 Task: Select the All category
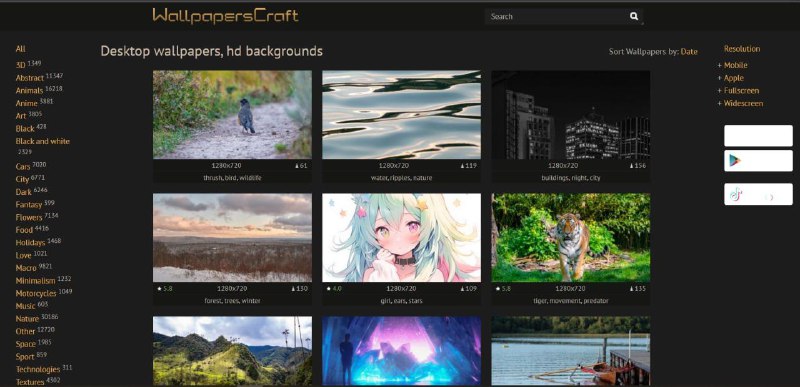click(x=20, y=49)
